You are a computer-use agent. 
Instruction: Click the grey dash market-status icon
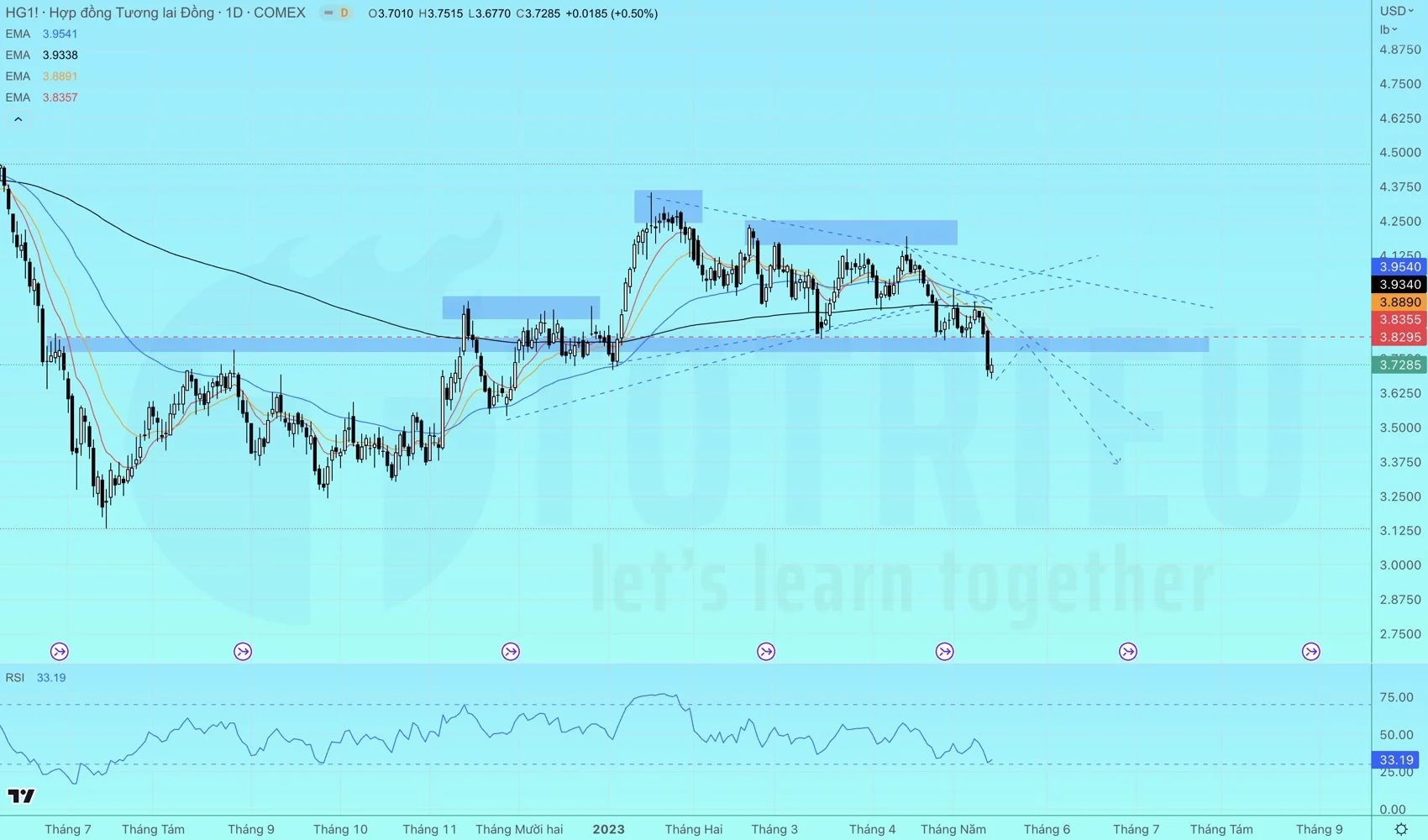(328, 13)
